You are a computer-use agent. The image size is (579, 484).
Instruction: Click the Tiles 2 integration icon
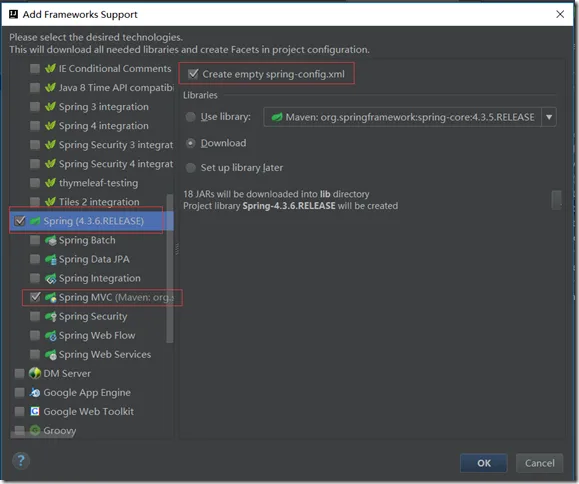(x=50, y=202)
